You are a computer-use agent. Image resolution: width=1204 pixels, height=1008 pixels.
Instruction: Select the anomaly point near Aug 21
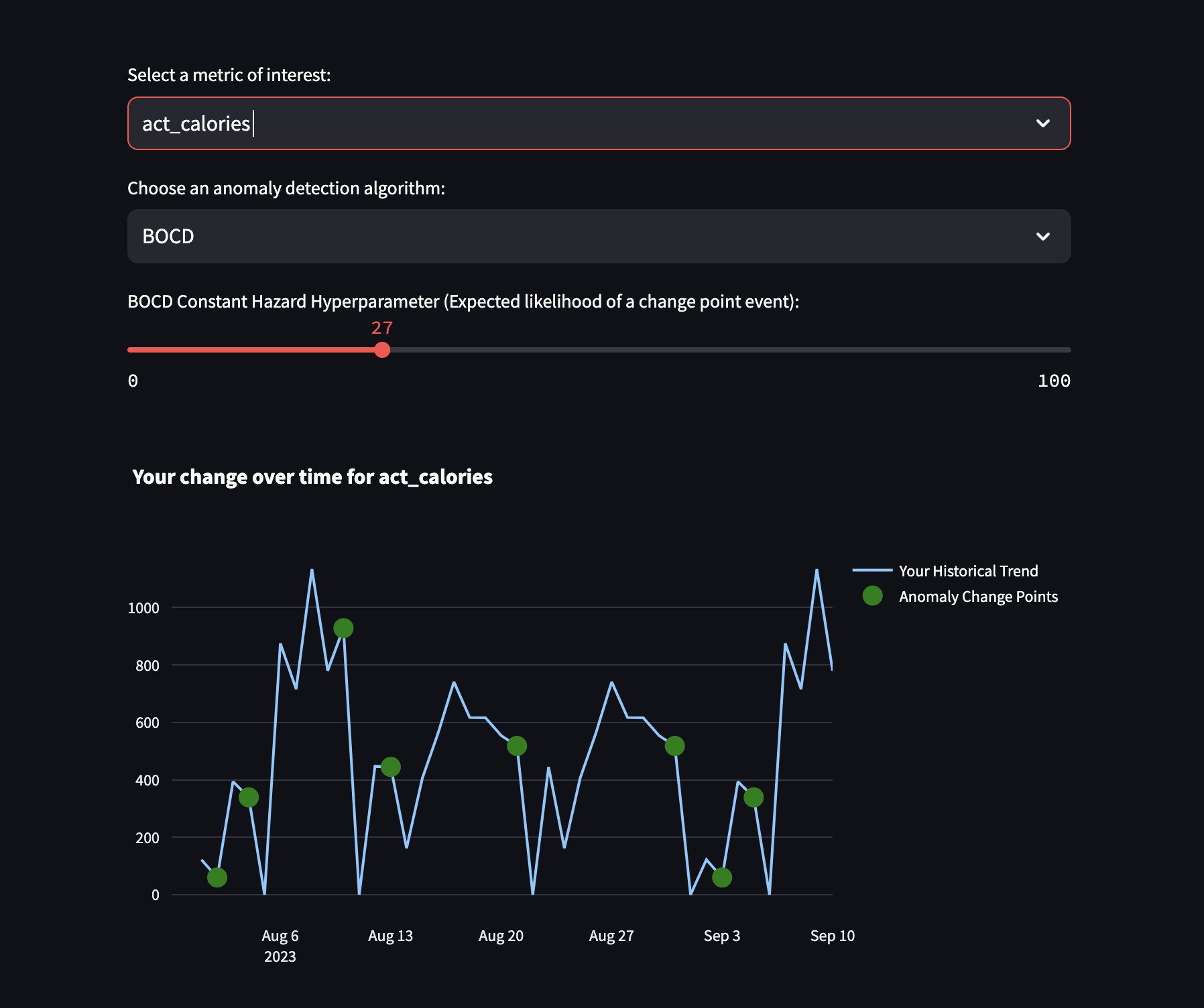517,746
